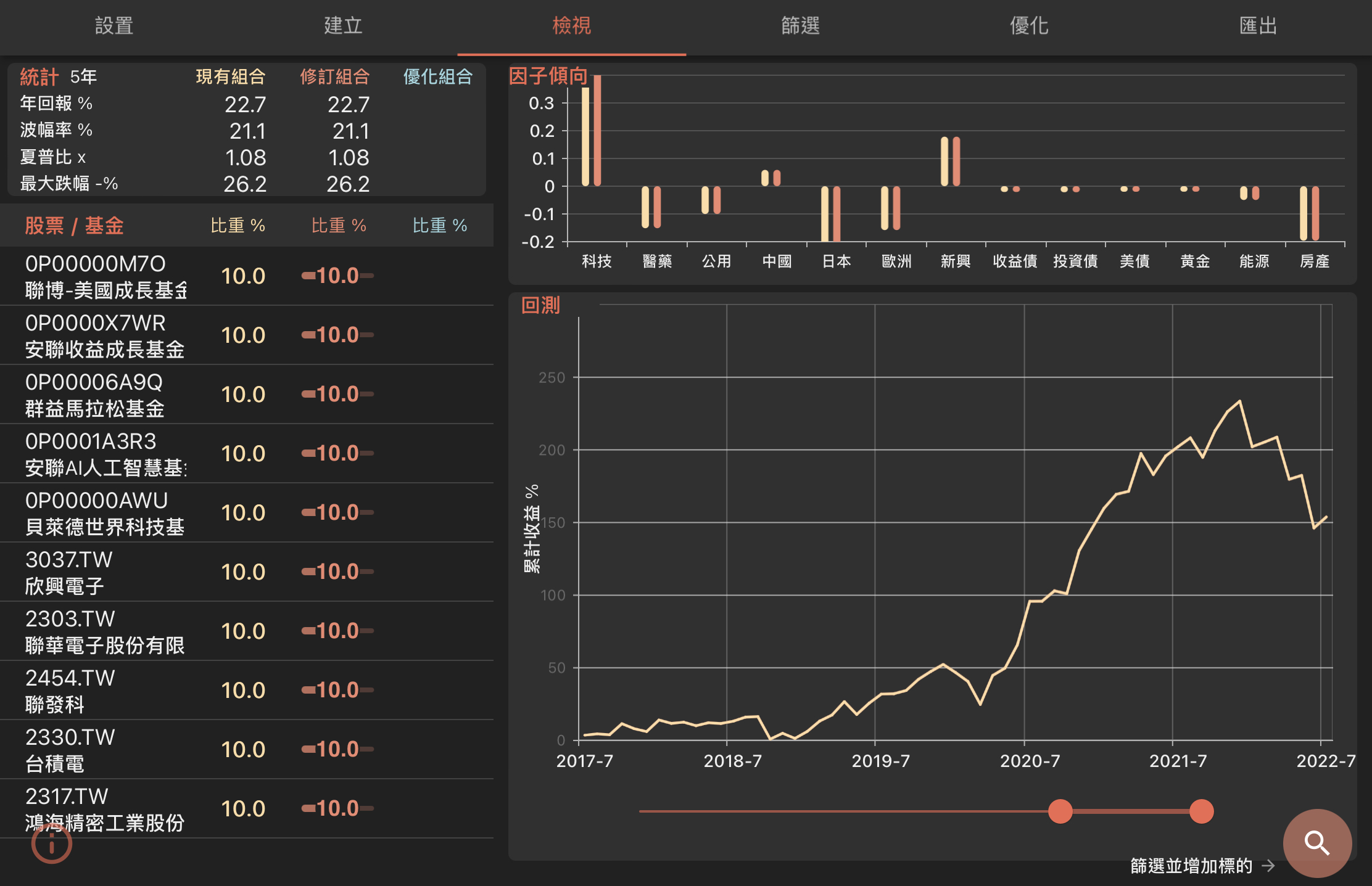Viewport: 1372px width, 886px height.
Task: Select the 5年 period next to 統計
Action: [81, 76]
